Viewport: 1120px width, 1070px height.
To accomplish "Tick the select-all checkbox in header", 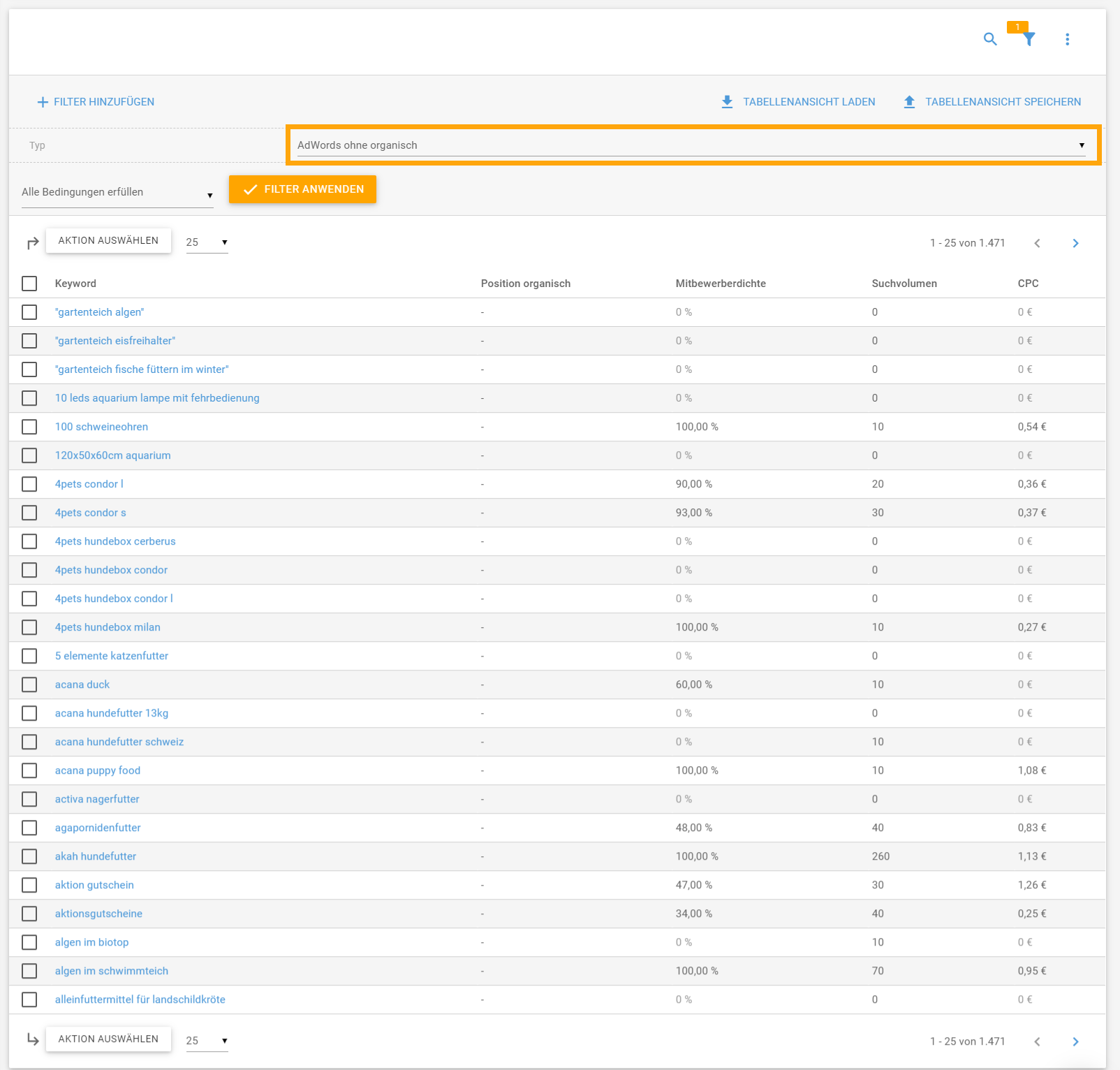I will [x=29, y=284].
